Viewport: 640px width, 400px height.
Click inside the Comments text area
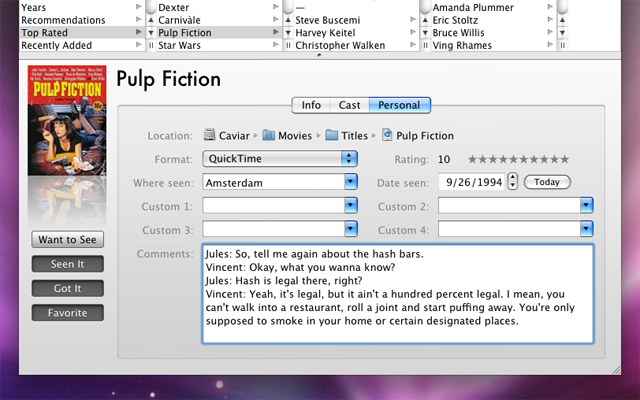pyautogui.click(x=396, y=295)
